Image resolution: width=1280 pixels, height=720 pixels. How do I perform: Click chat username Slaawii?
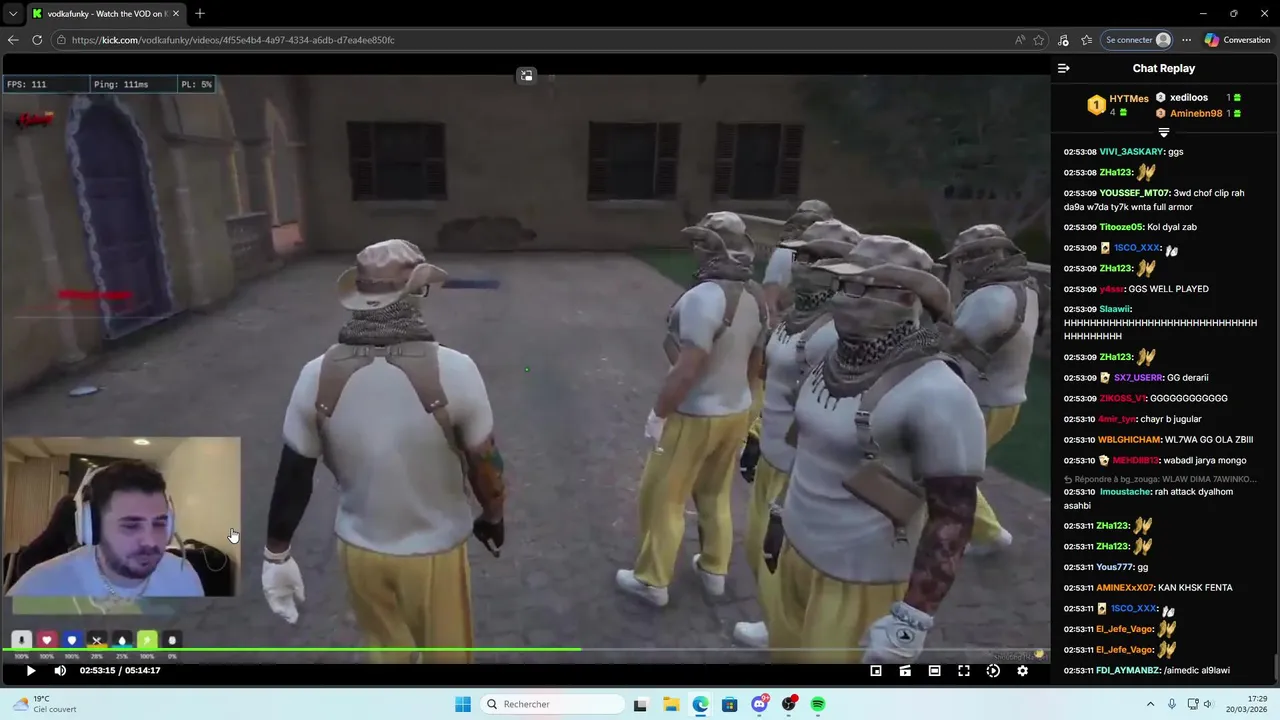coord(1115,309)
